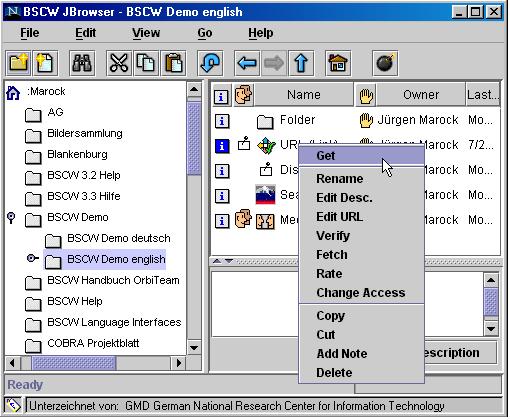Open the Go menu
Image resolution: width=510 pixels, height=420 pixels.
[x=205, y=33]
